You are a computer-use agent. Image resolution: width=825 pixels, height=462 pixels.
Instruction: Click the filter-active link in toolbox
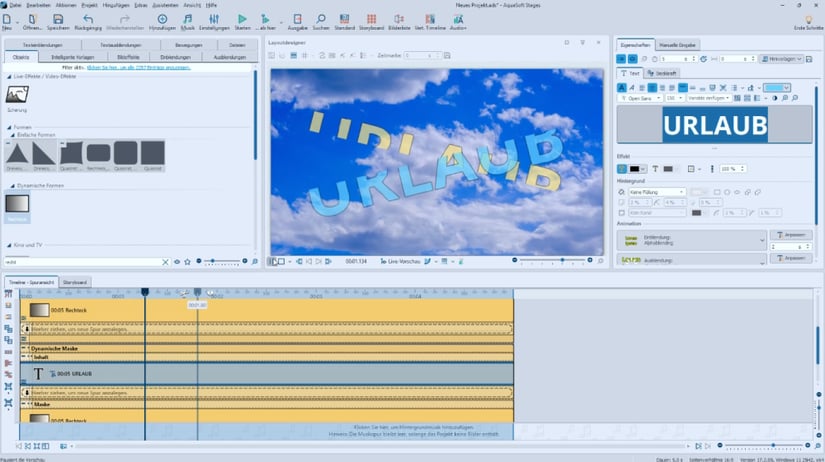138,68
